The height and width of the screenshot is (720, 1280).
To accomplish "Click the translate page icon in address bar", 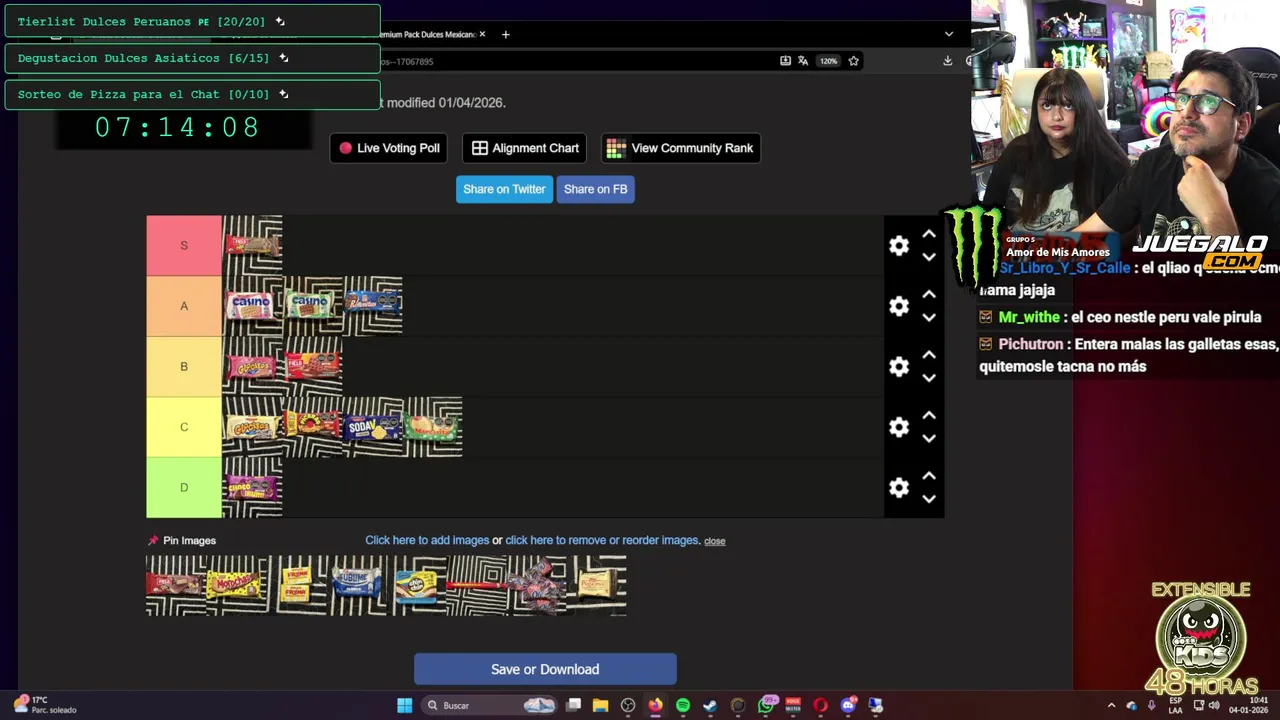I will point(802,61).
